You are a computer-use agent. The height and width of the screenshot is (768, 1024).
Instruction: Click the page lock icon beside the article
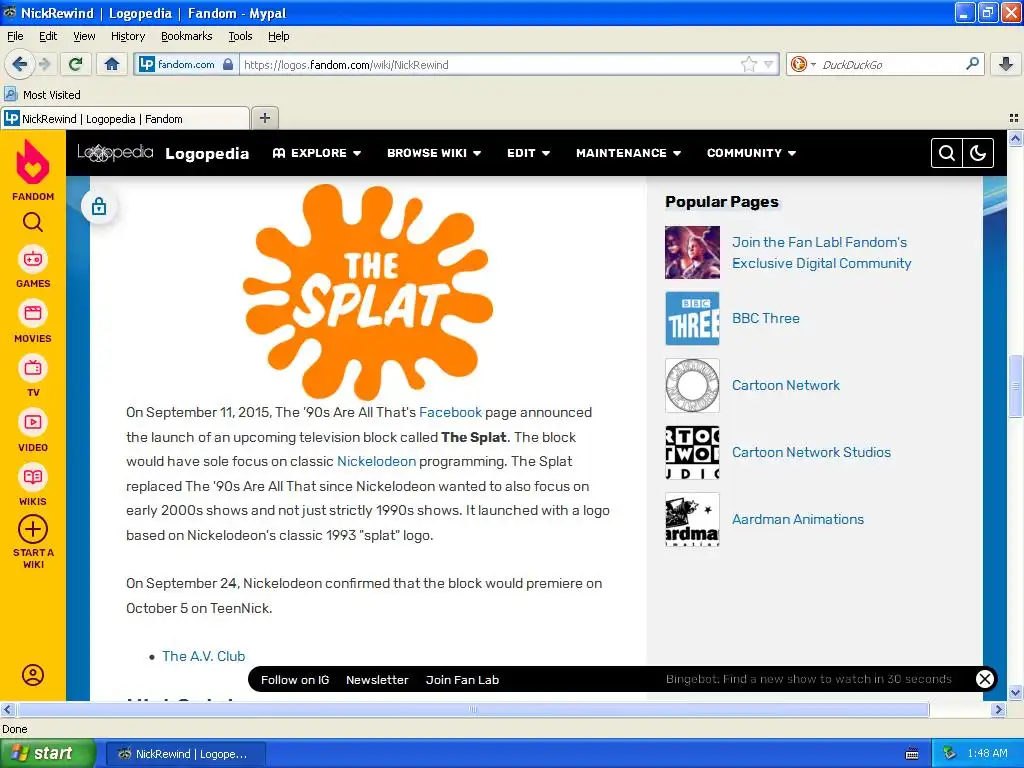point(99,206)
